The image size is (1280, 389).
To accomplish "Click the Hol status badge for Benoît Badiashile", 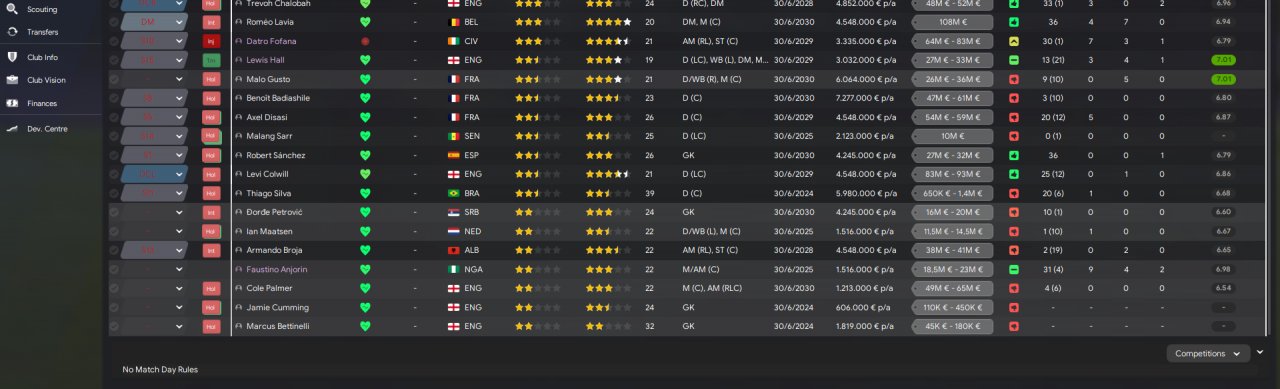I will [x=211, y=98].
